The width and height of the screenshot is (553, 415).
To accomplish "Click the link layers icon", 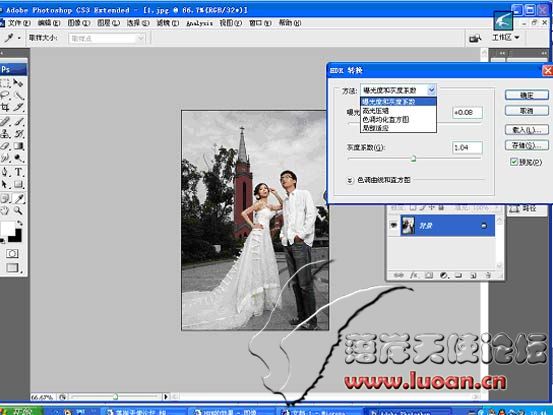I will pyautogui.click(x=398, y=275).
